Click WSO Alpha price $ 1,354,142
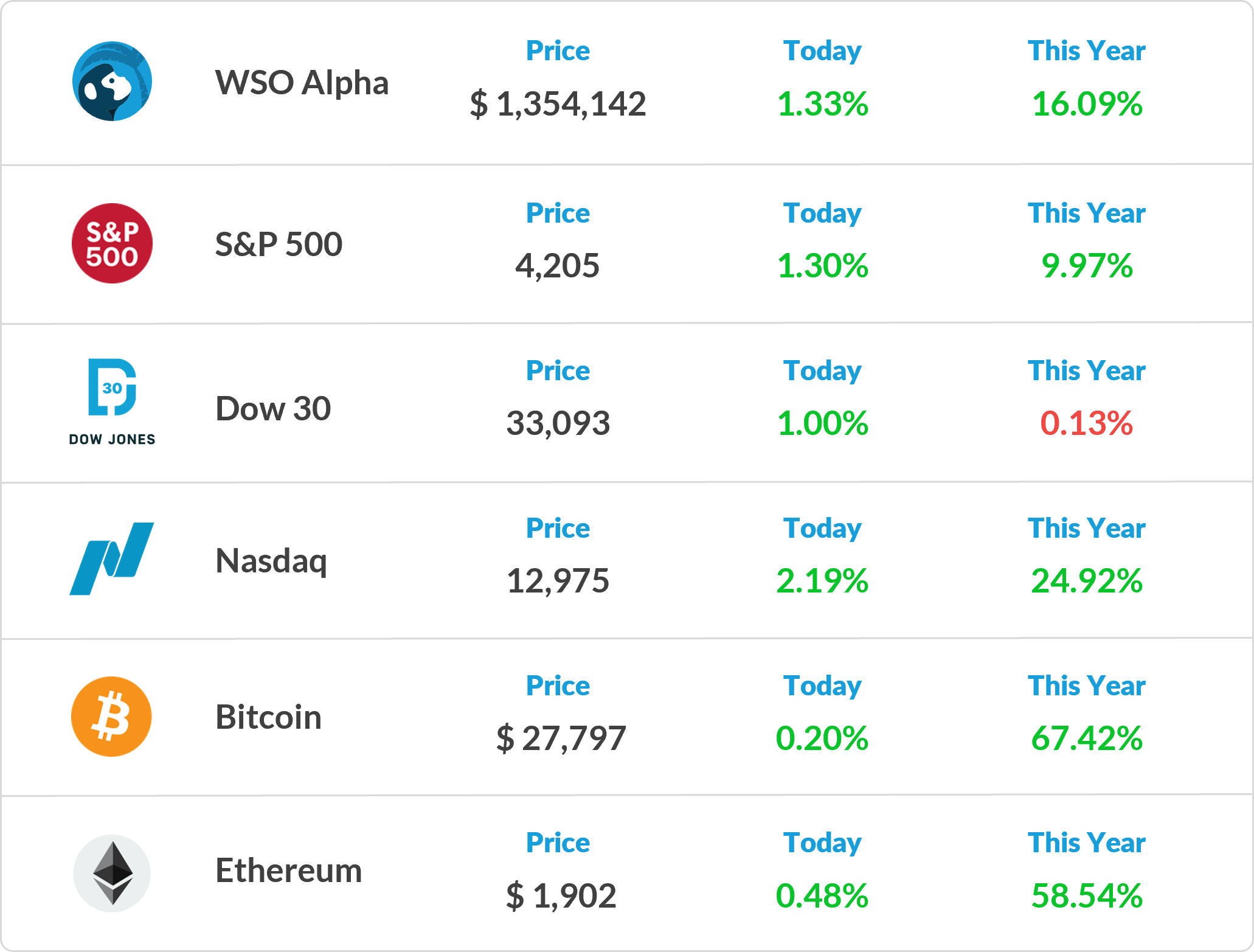Image resolution: width=1254 pixels, height=952 pixels. click(x=558, y=104)
